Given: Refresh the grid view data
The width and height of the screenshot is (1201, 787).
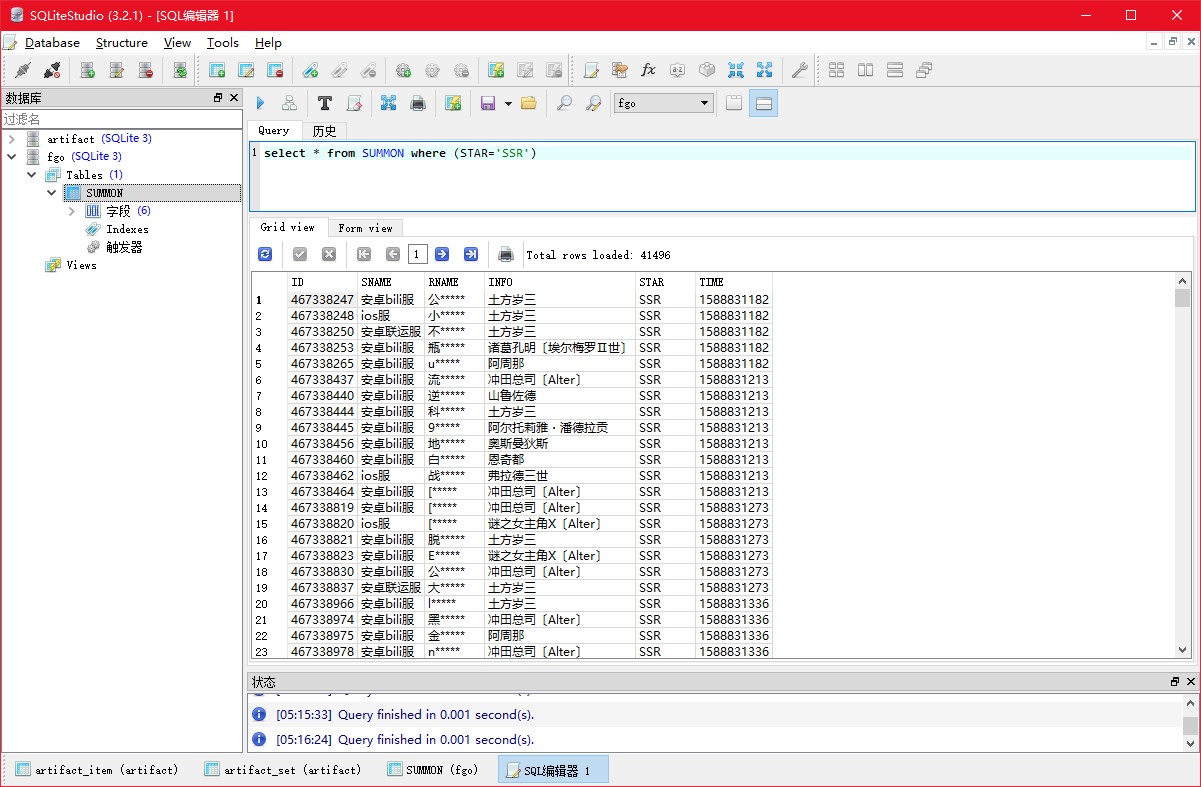Looking at the screenshot, I should [x=265, y=254].
